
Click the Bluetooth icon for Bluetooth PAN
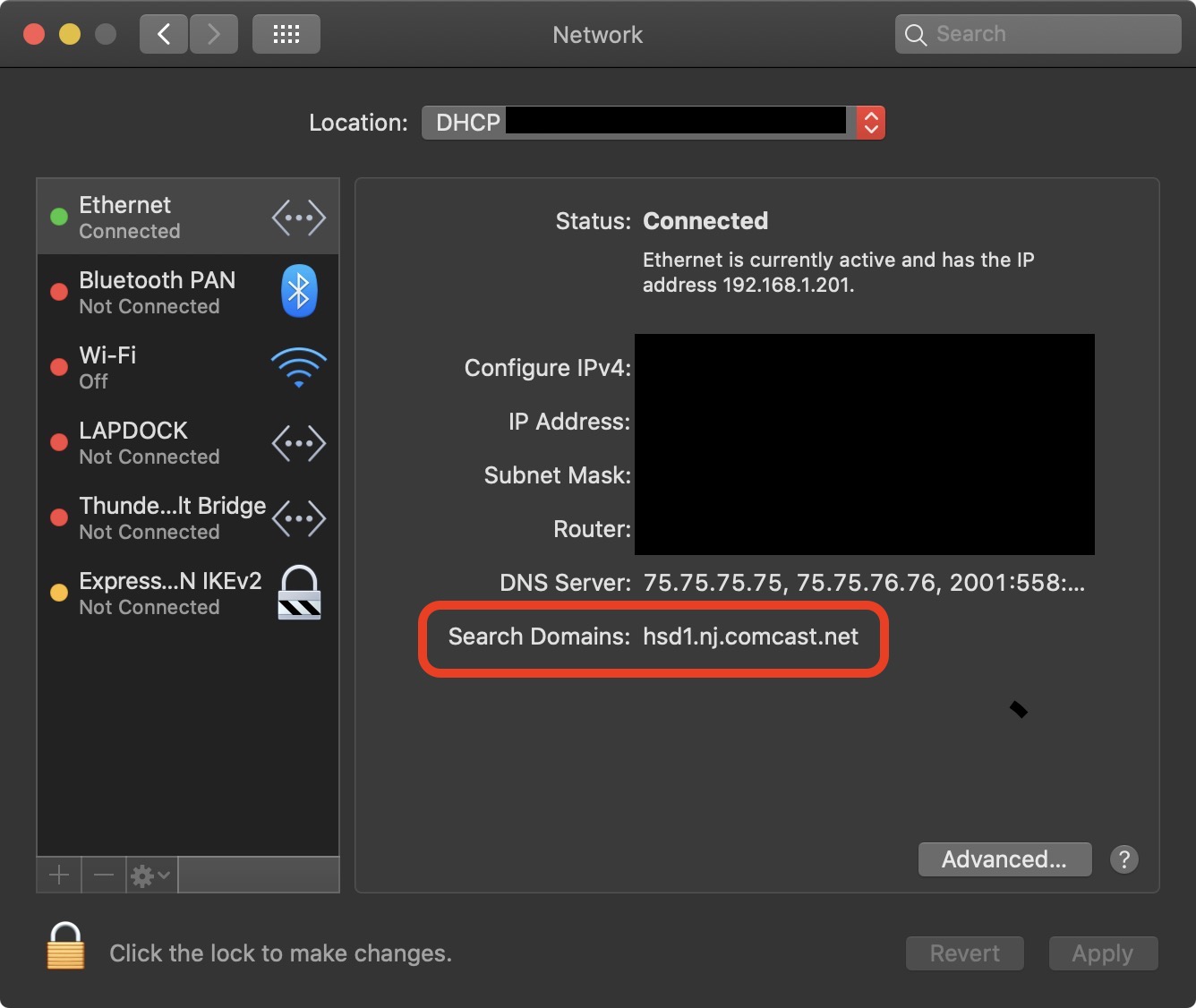(299, 291)
